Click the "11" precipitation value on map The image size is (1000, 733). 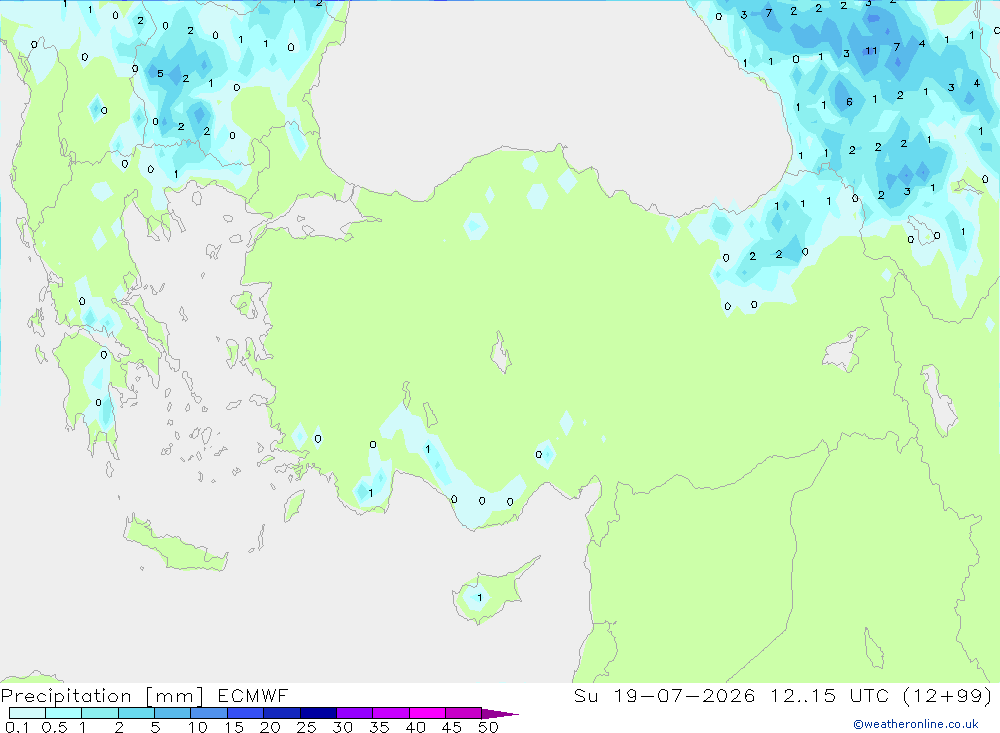[871, 50]
